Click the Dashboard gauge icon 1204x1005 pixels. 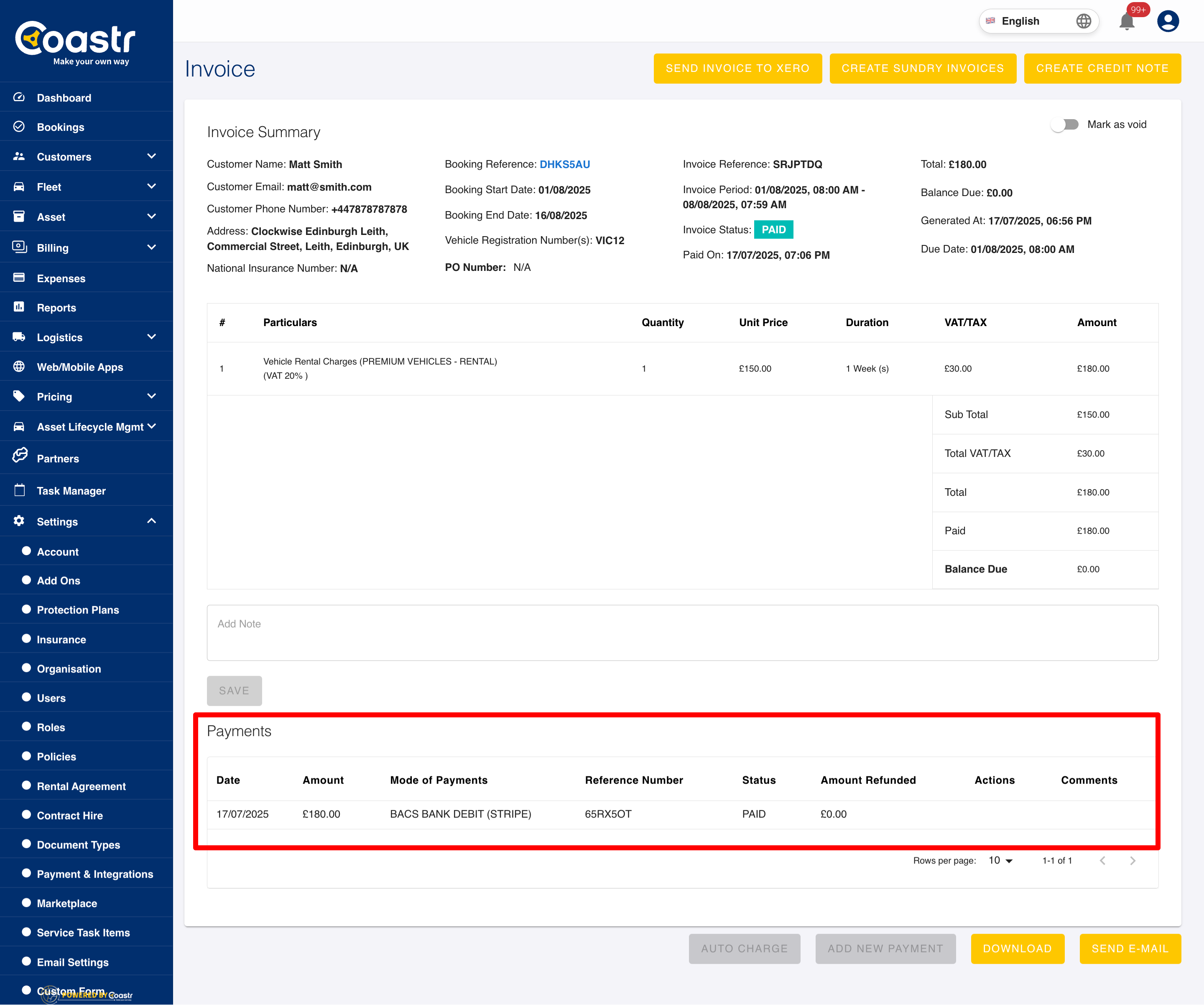tap(19, 97)
